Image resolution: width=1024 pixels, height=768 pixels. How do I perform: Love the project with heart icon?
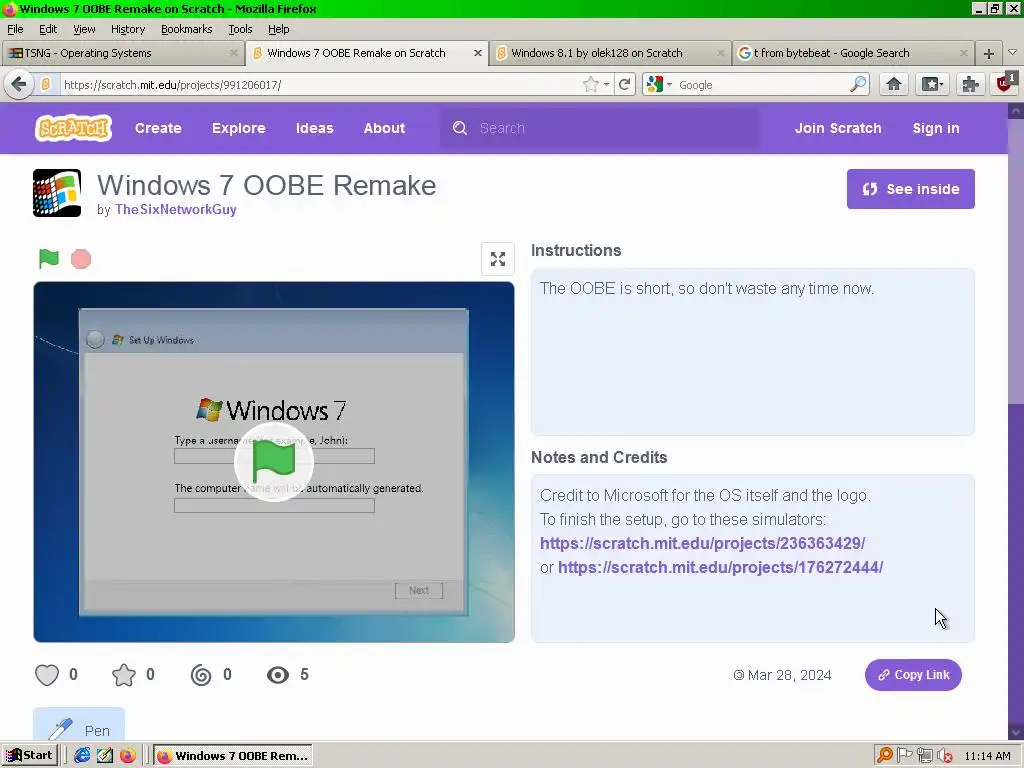point(47,675)
